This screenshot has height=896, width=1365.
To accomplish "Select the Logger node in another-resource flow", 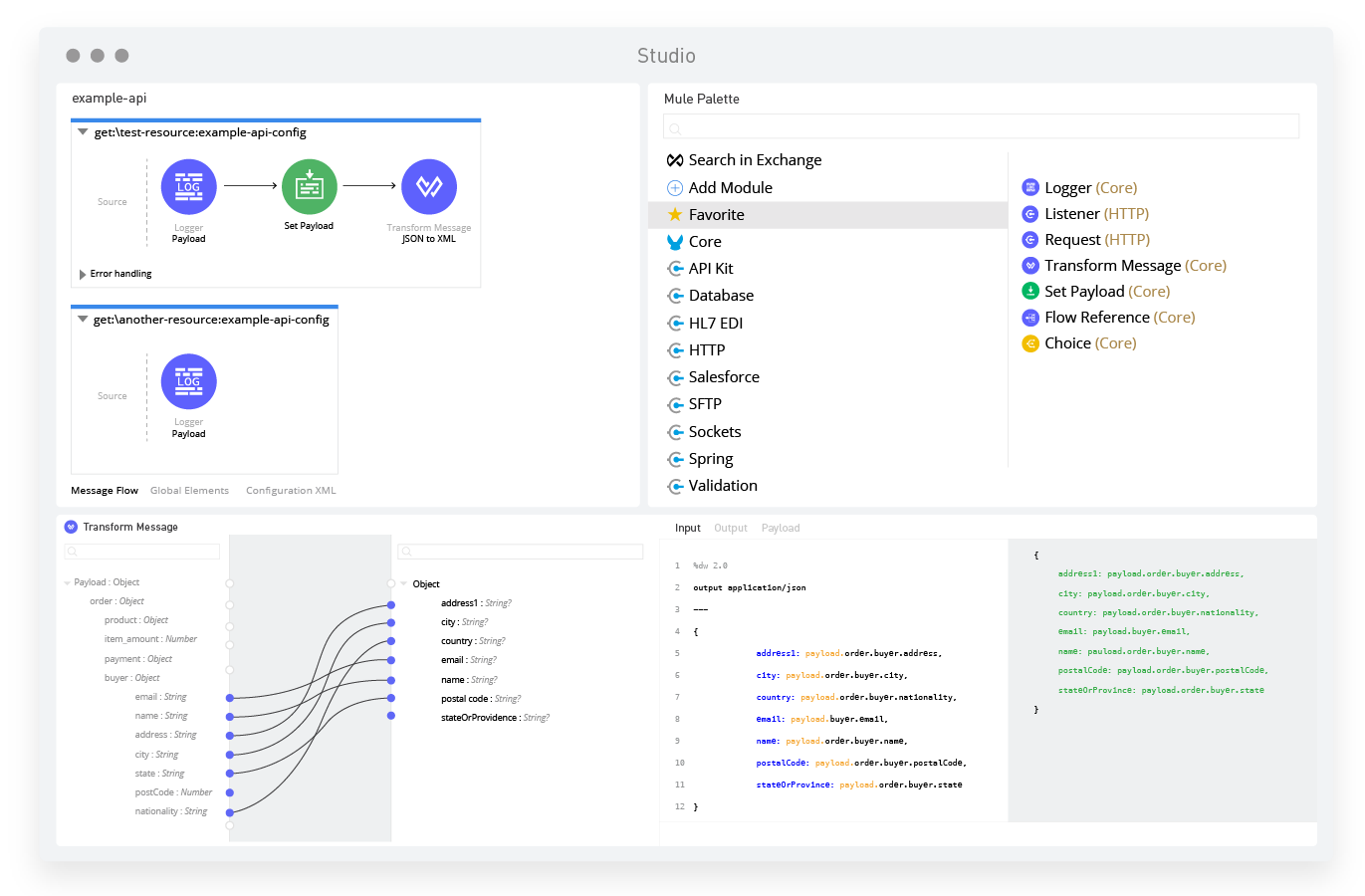I will pos(189,381).
